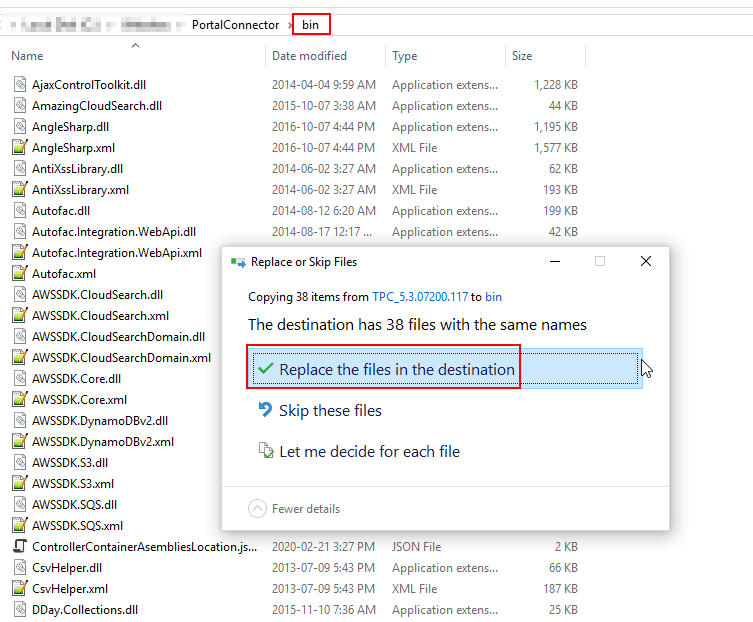
Task: Click the AWSSDK.DynamoDBv2.xml file icon
Action: pyautogui.click(x=20, y=442)
